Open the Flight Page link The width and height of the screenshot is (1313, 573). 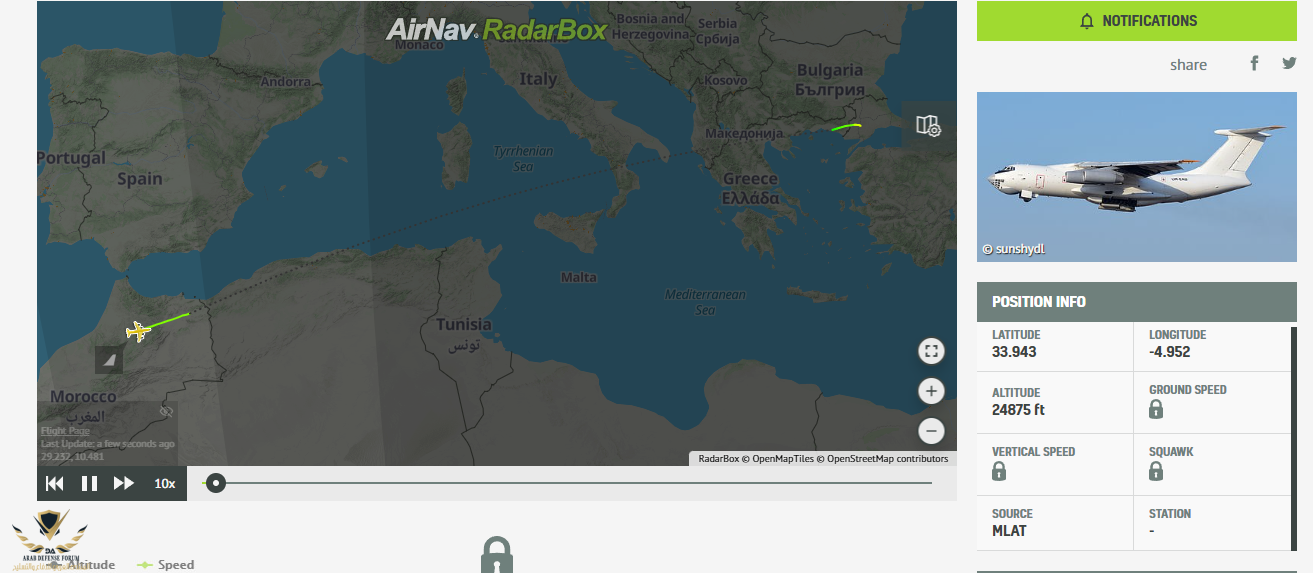pos(65,431)
